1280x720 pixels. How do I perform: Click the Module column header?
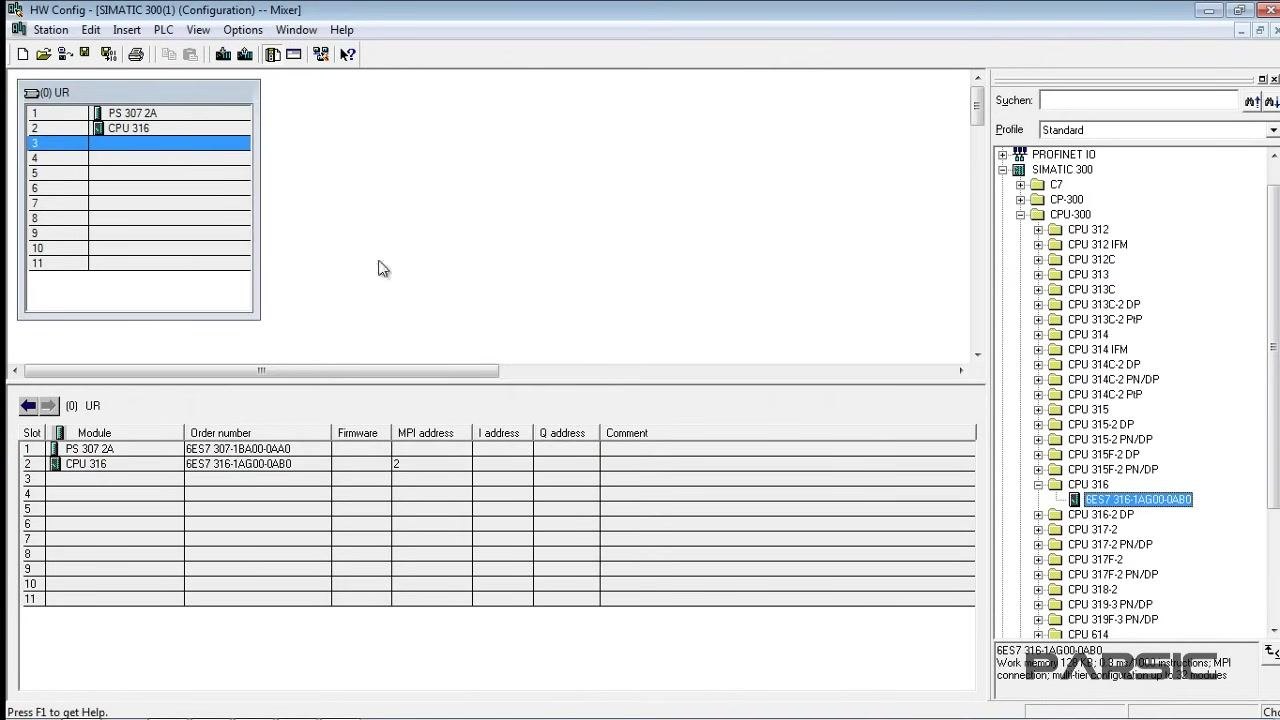[x=115, y=433]
